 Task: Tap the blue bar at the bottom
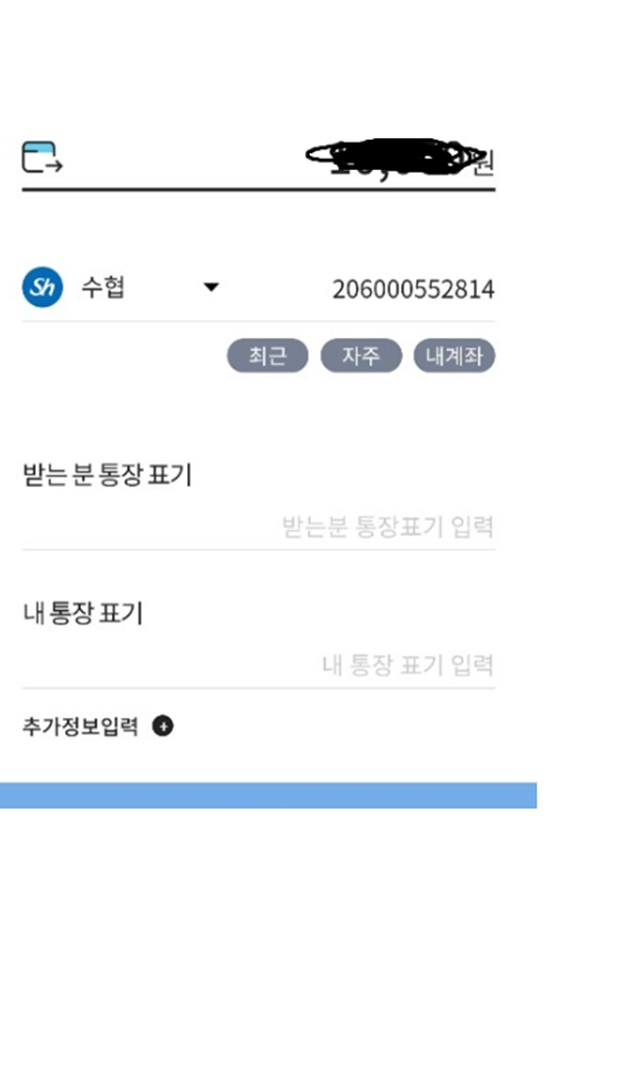pyautogui.click(x=268, y=795)
